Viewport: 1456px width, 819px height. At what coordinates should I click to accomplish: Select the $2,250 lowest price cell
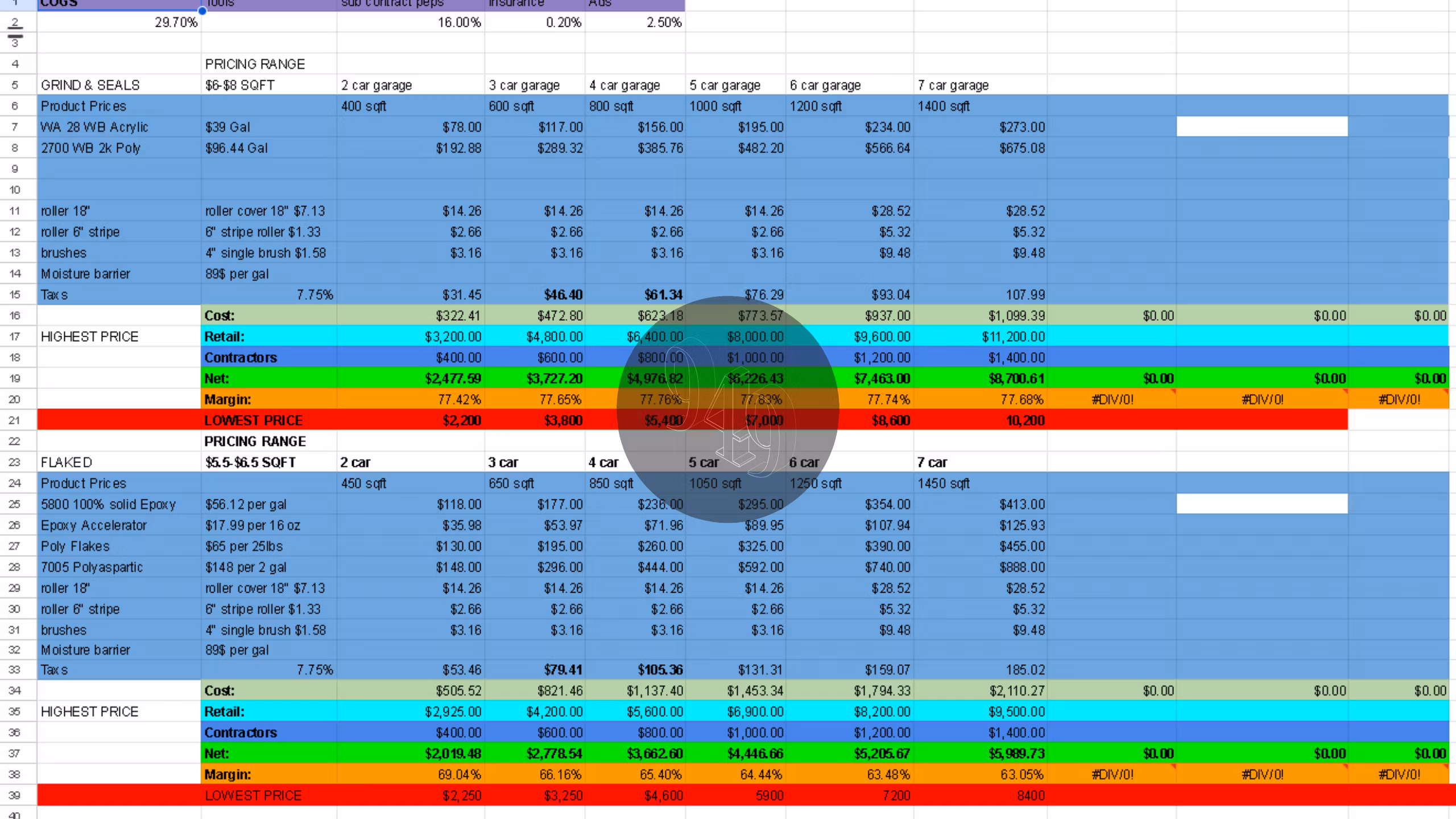[x=411, y=796]
